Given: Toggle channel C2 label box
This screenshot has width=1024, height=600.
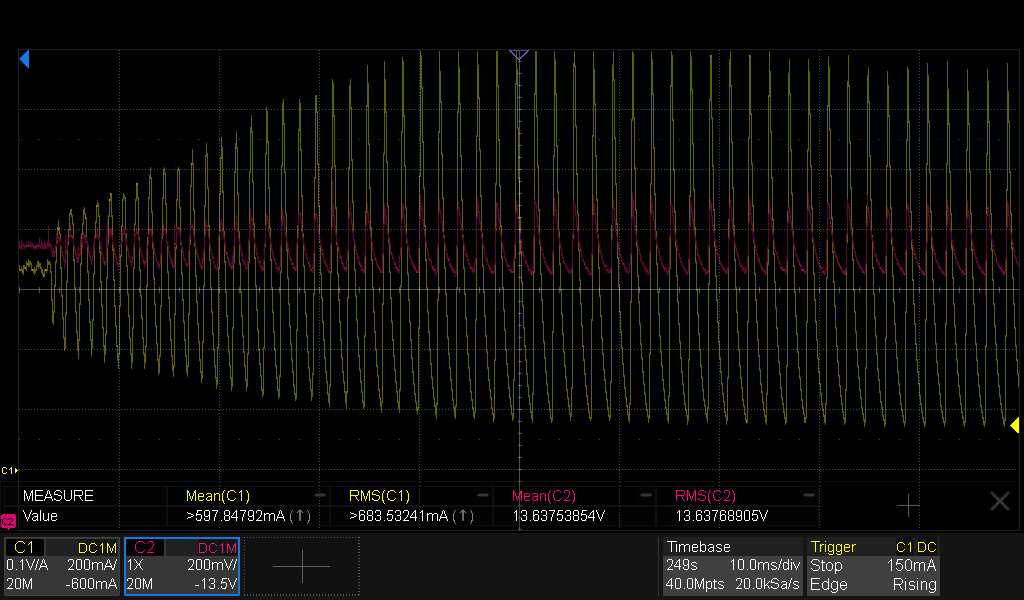Looking at the screenshot, I should (x=144, y=547).
